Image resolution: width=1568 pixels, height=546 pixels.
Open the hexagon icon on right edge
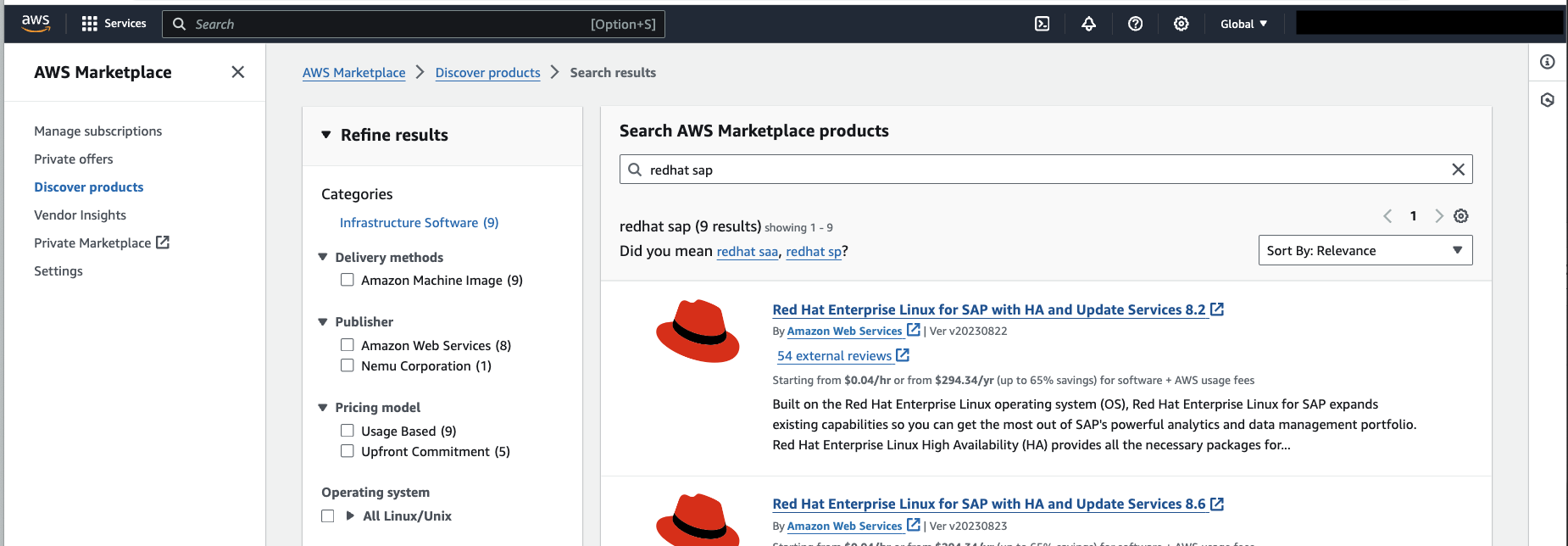(x=1548, y=100)
